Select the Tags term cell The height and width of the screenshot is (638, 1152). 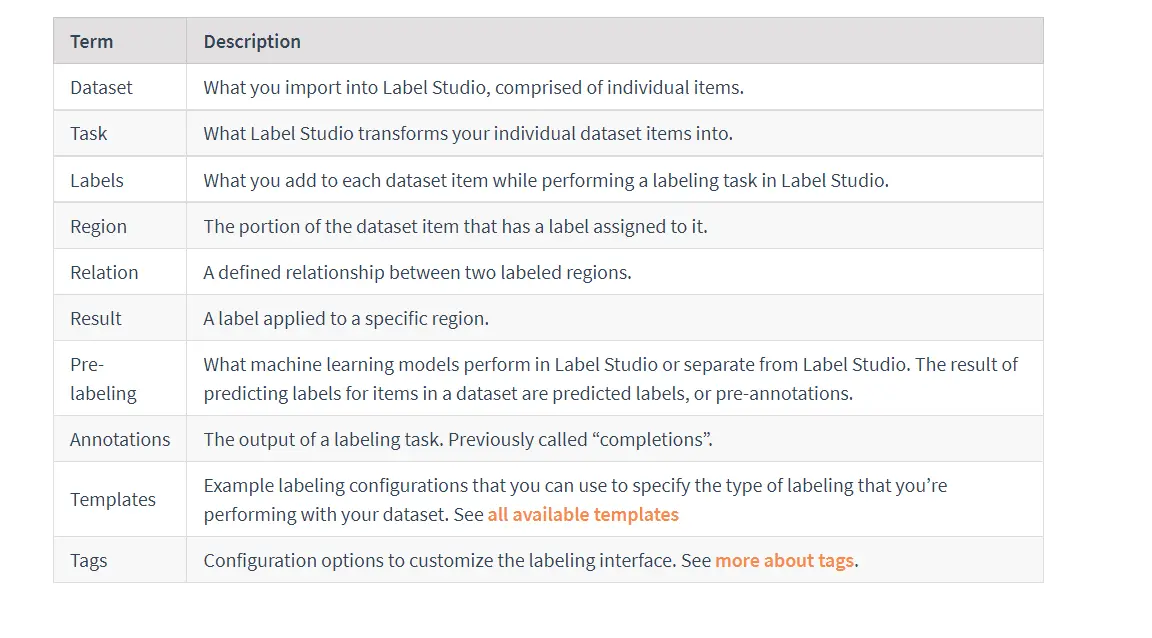click(120, 561)
